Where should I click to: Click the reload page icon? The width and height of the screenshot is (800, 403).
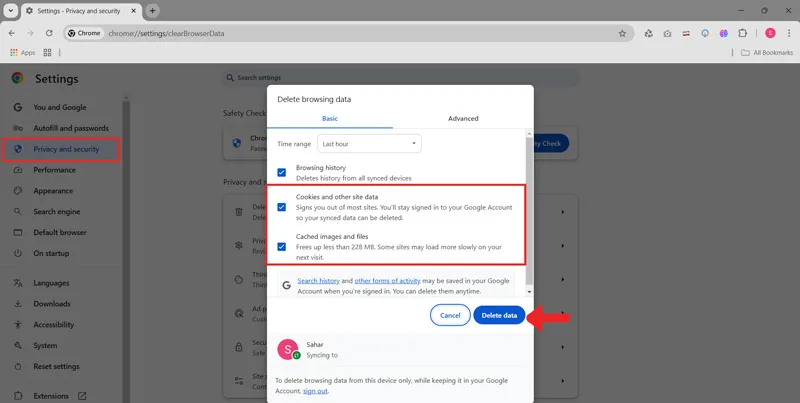point(49,33)
